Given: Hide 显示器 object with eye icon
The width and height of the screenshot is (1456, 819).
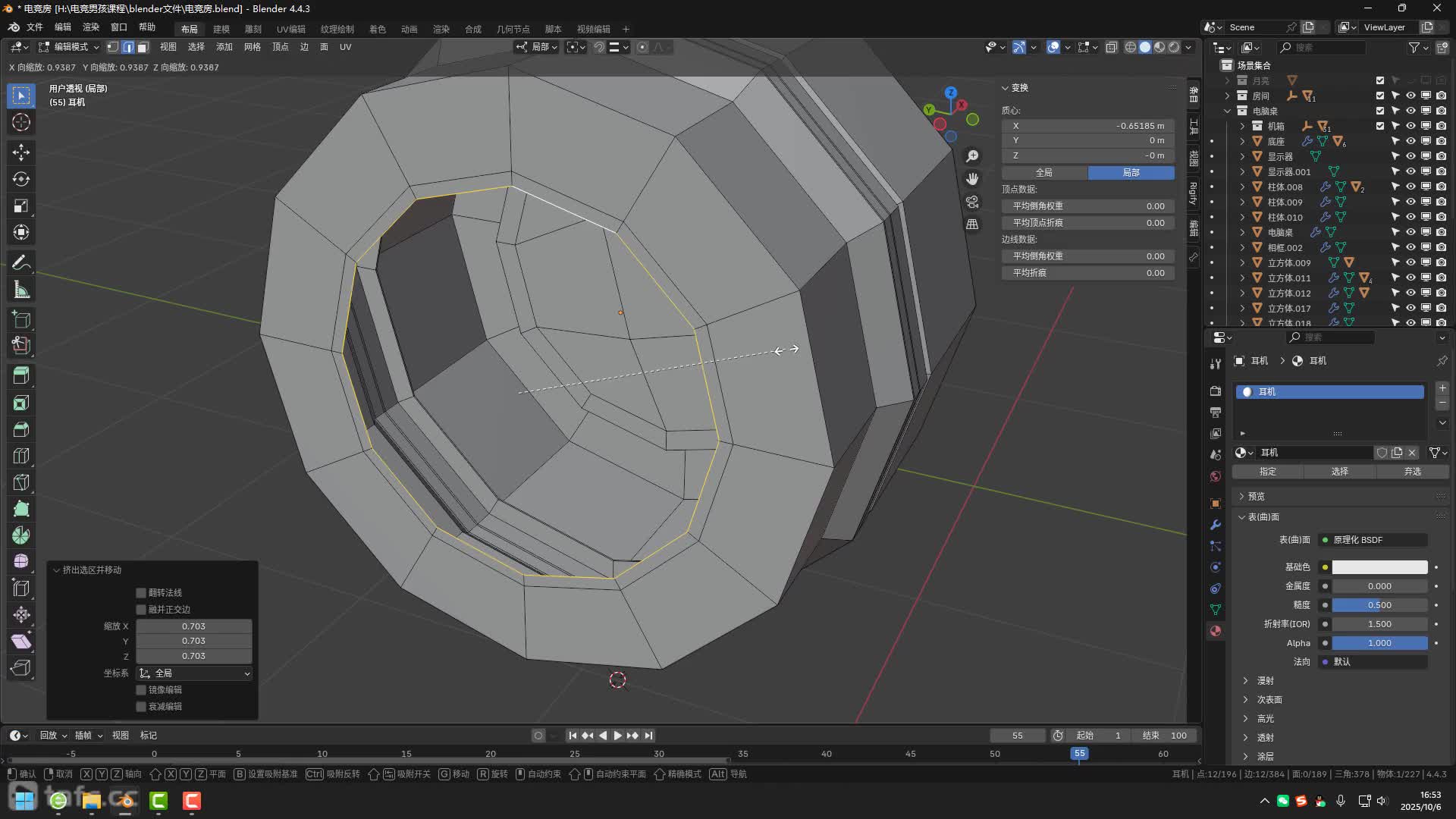Looking at the screenshot, I should click(1410, 156).
